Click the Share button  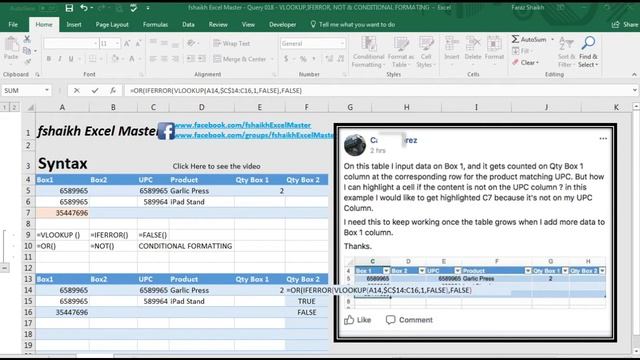pos(625,24)
